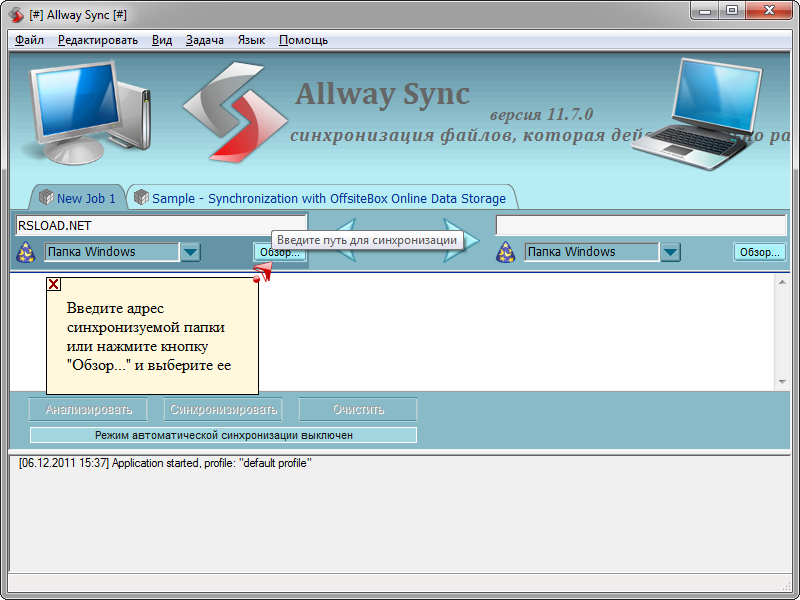Click the scroll down arrow of file list
The height and width of the screenshot is (600, 800).
coord(782,382)
